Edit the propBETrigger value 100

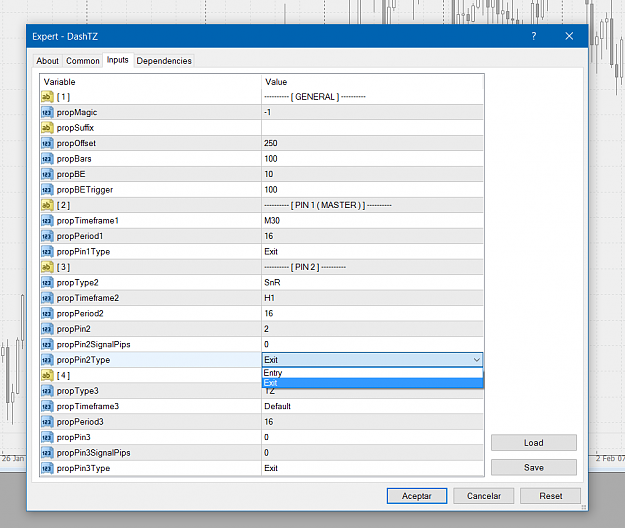click(372, 190)
